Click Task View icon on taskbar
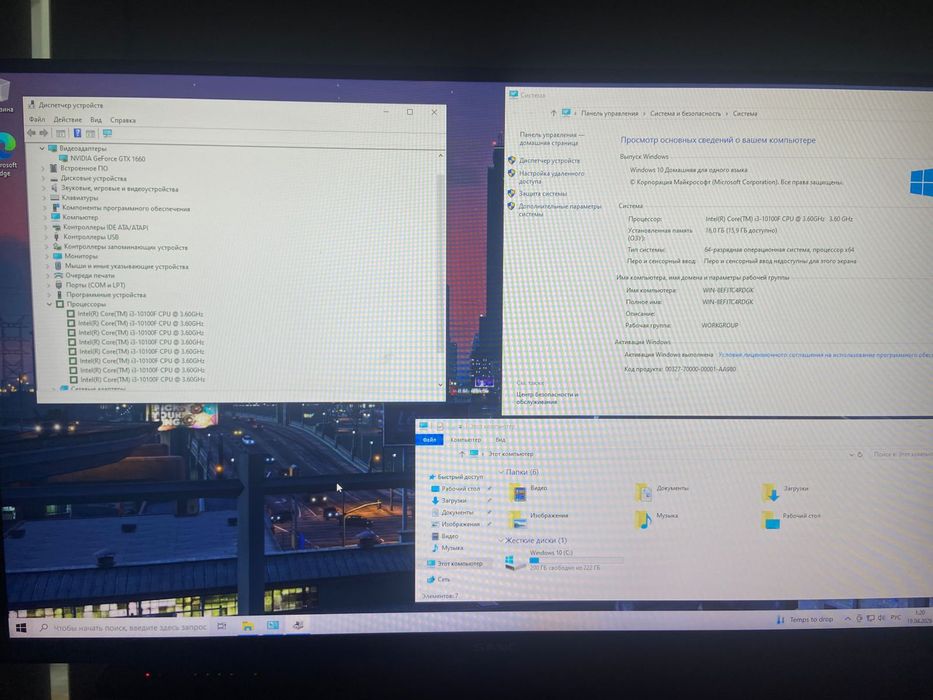The image size is (933, 700). pyautogui.click(x=221, y=626)
